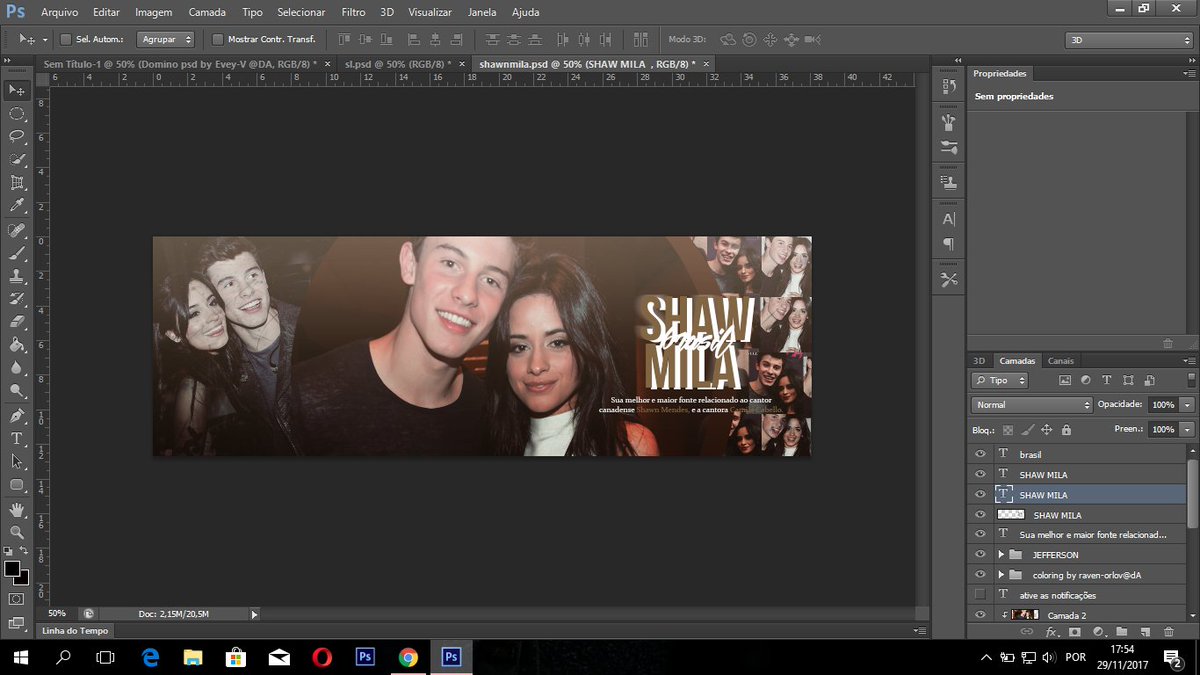Viewport: 1200px width, 675px height.
Task: Hide the brasil text layer
Action: coord(980,453)
